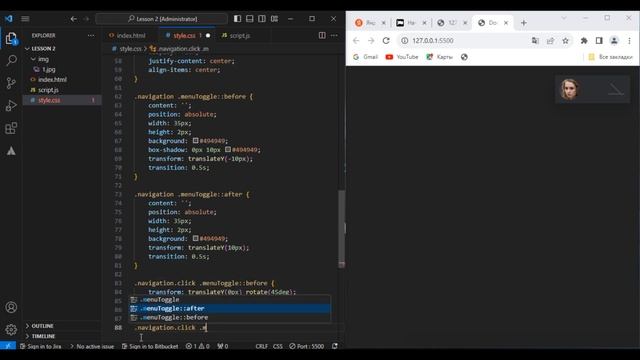Open the Extensions view

[x=11, y=128]
